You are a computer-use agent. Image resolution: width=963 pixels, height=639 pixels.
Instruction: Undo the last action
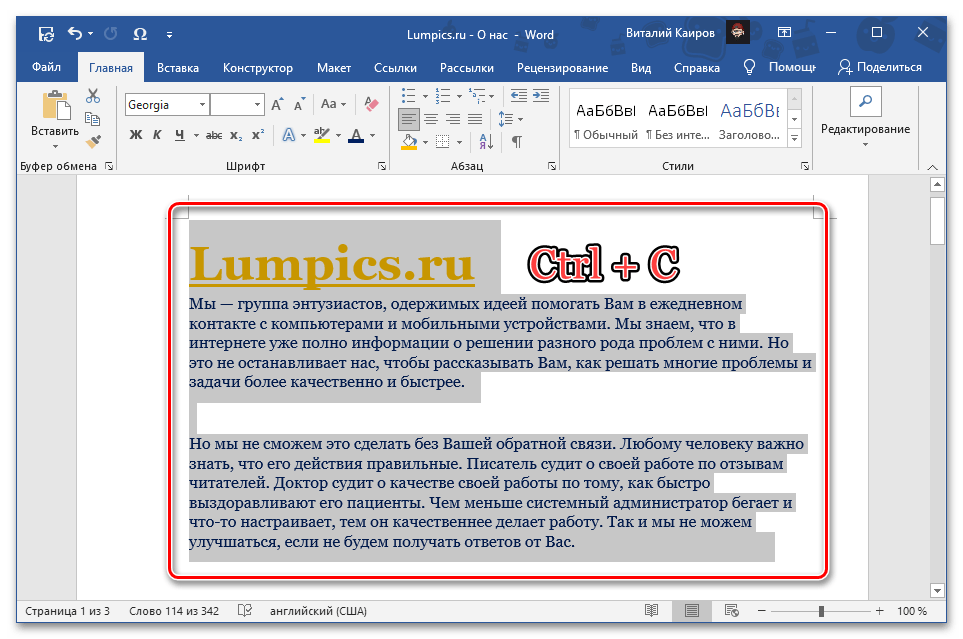point(75,34)
